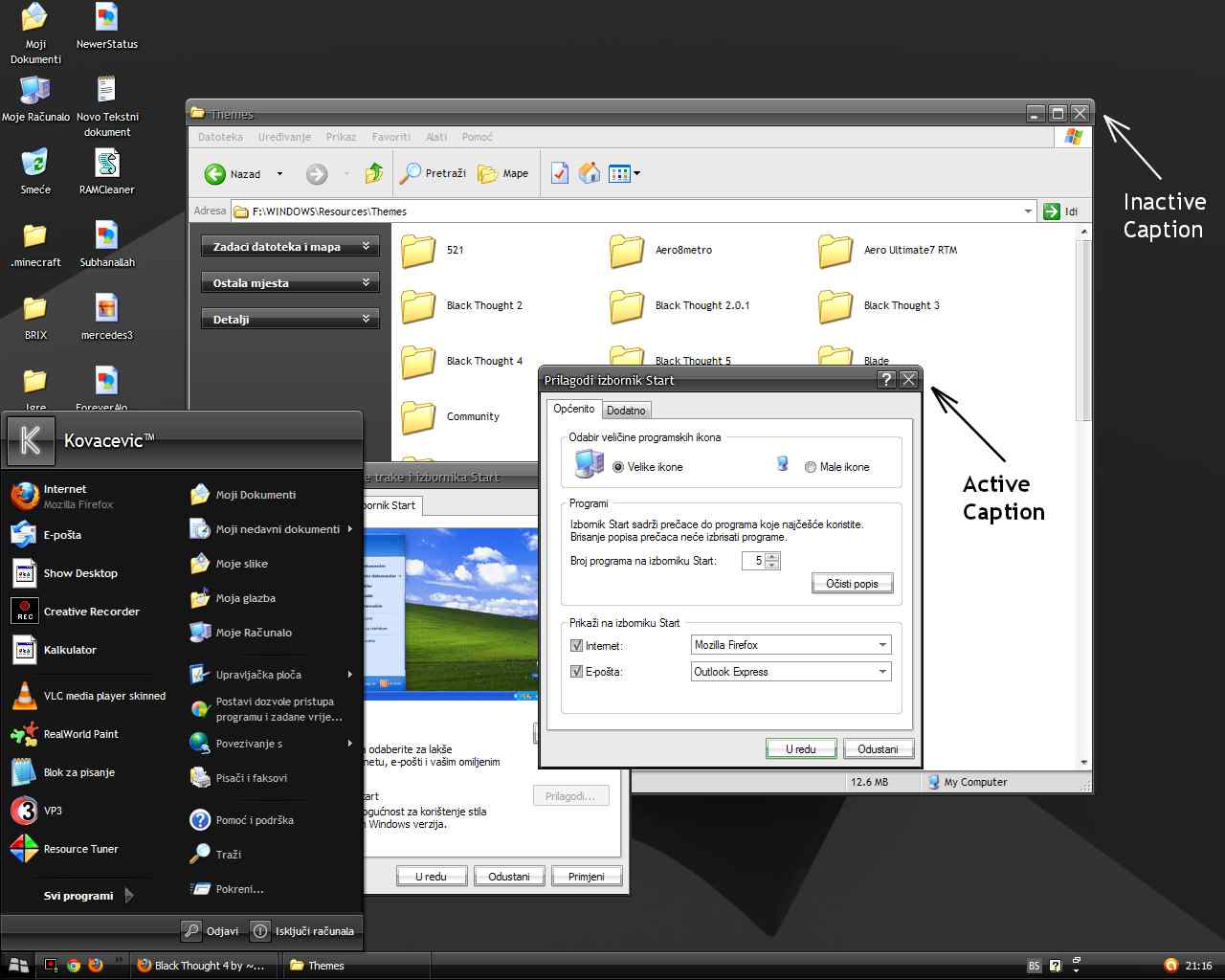The width and height of the screenshot is (1225, 980).
Task: Open the 521 folder in Themes
Action: (x=434, y=251)
